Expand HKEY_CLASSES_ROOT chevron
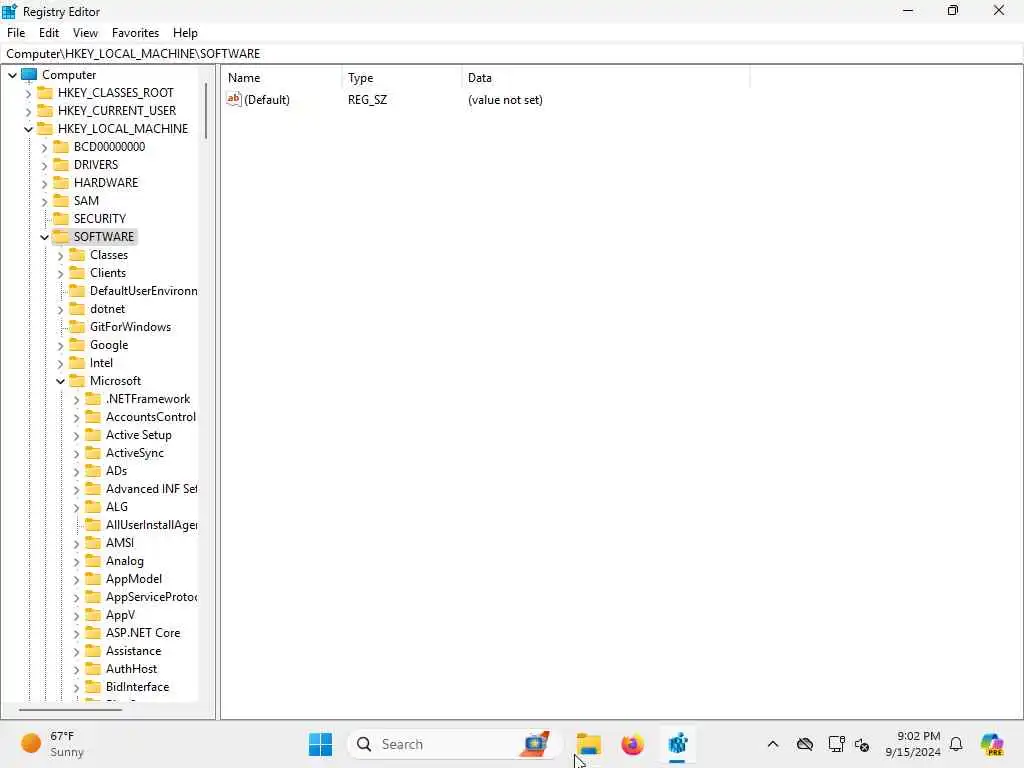The width and height of the screenshot is (1024, 768). point(28,93)
